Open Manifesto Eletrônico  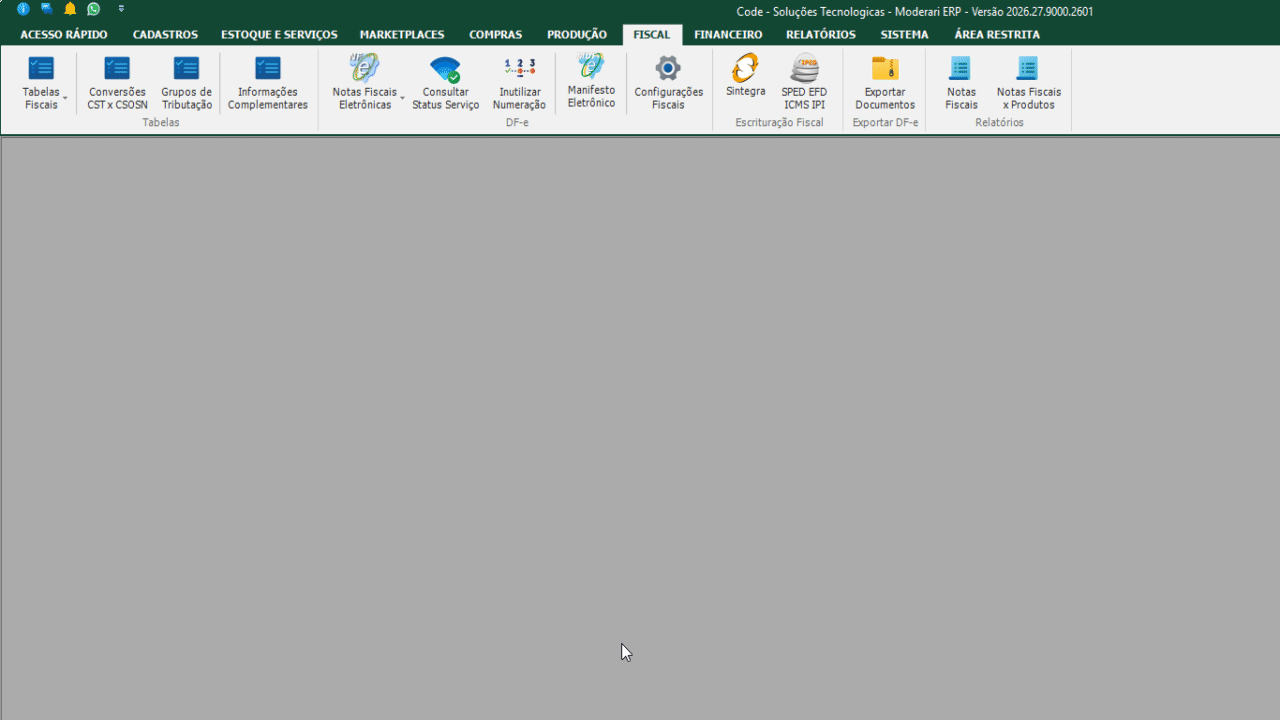coord(592,82)
